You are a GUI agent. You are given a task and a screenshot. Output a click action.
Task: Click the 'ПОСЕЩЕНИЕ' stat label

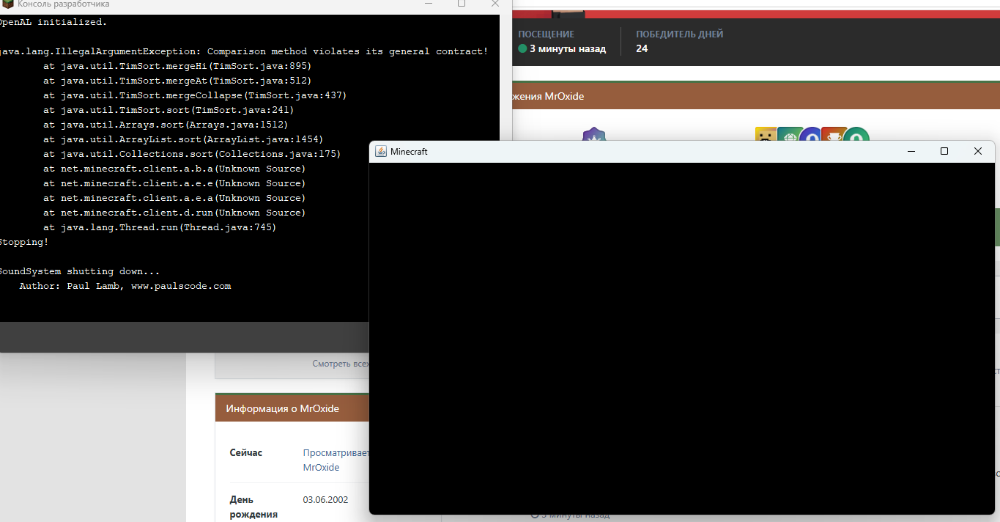(x=546, y=34)
